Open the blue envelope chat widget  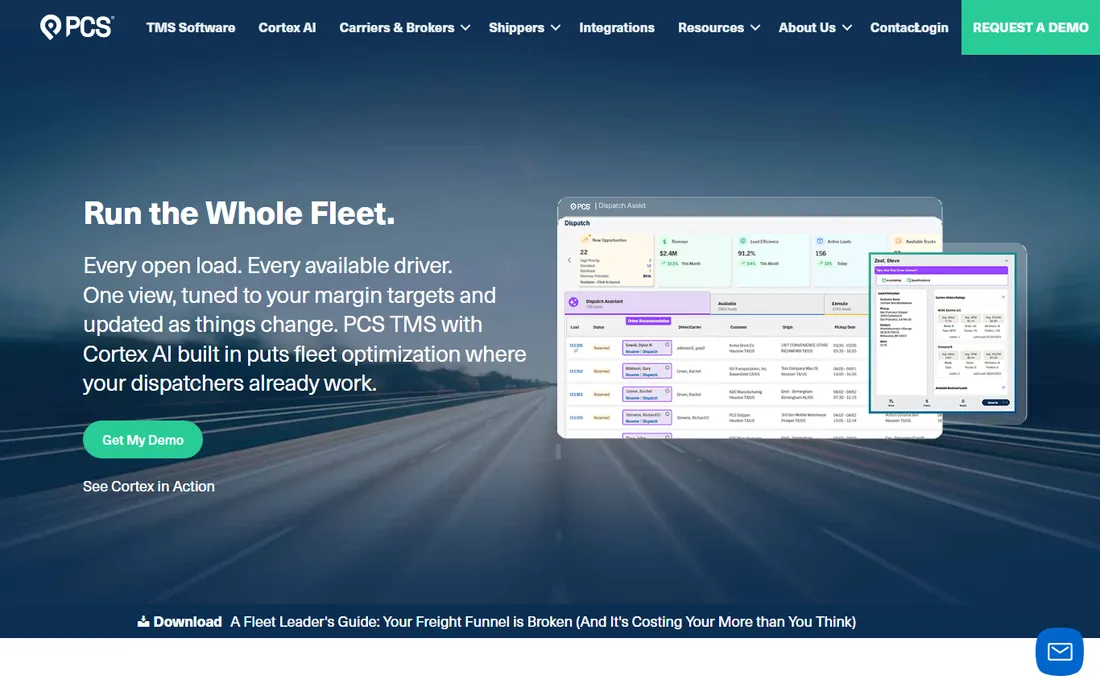tap(1059, 652)
